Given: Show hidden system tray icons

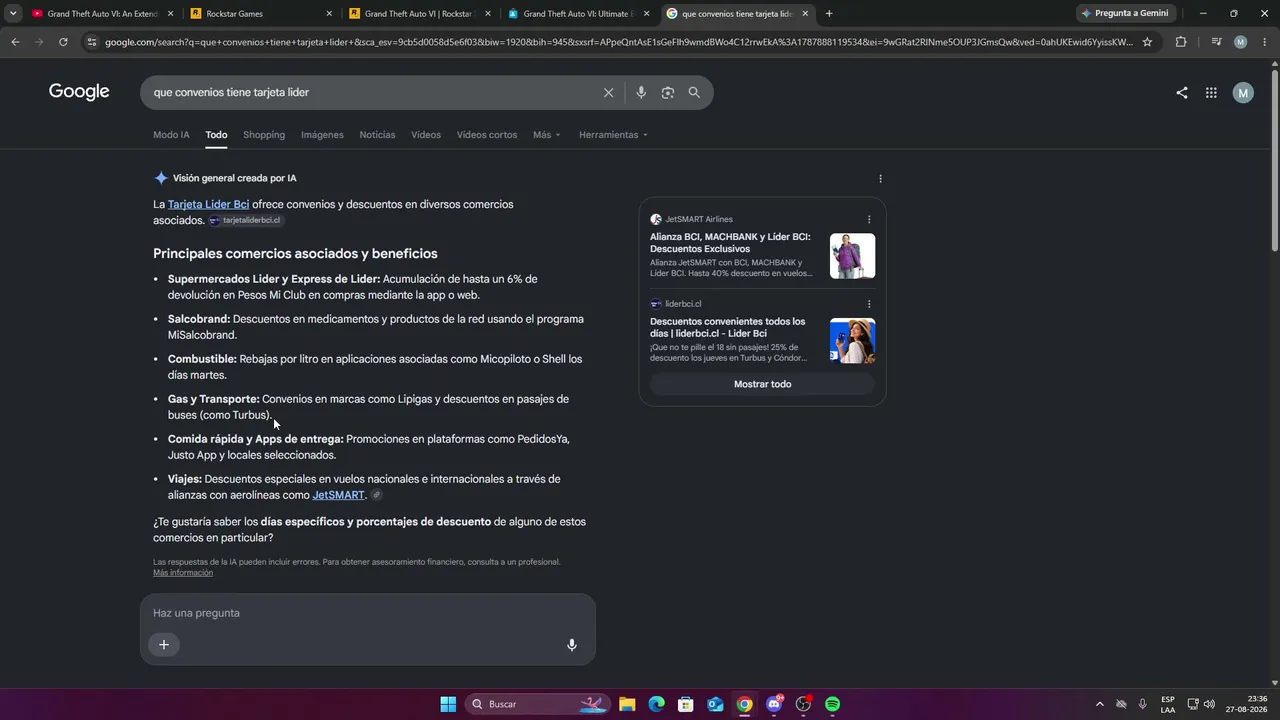Looking at the screenshot, I should pyautogui.click(x=1099, y=704).
